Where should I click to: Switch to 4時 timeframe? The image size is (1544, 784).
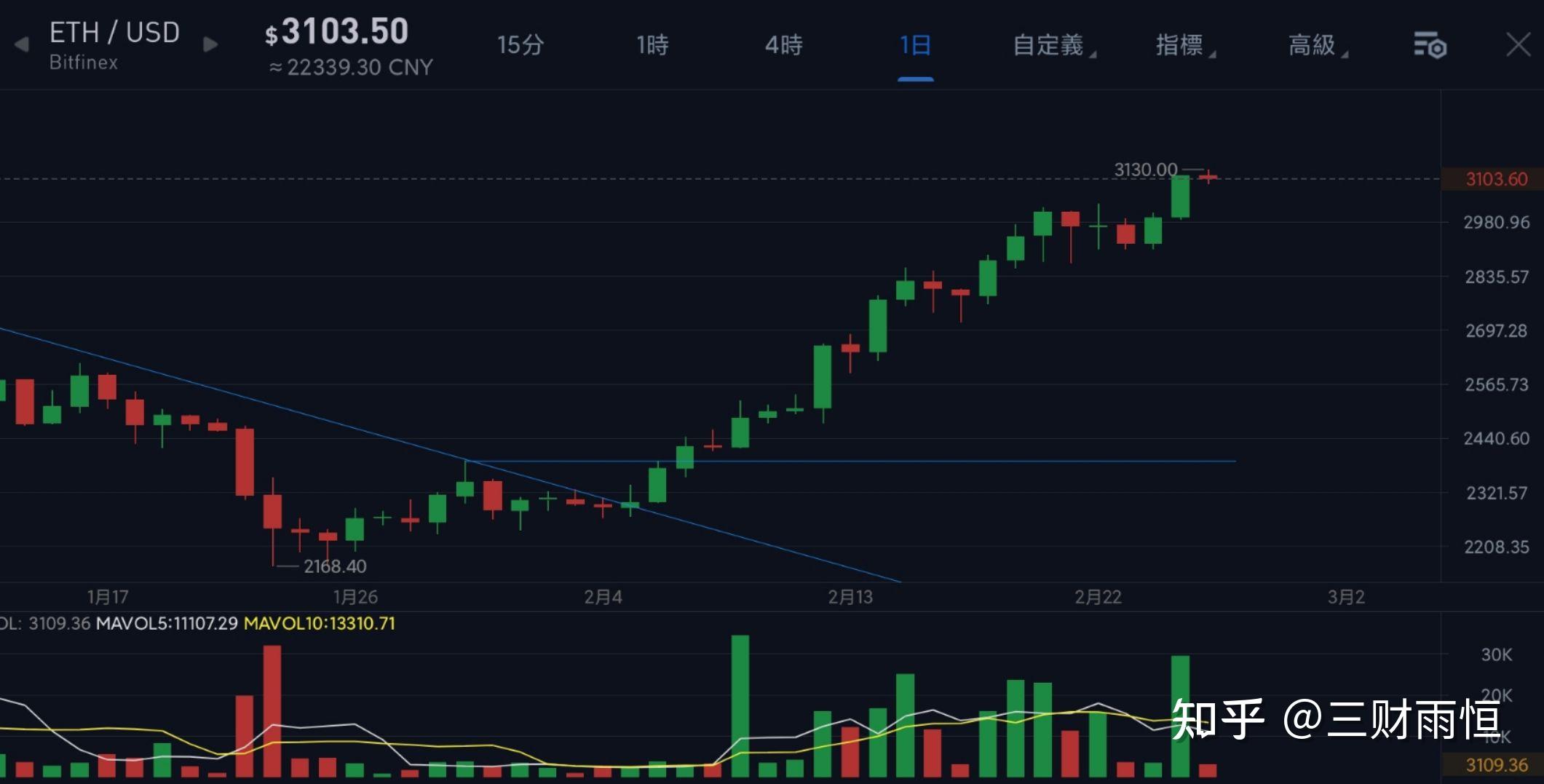click(x=784, y=45)
